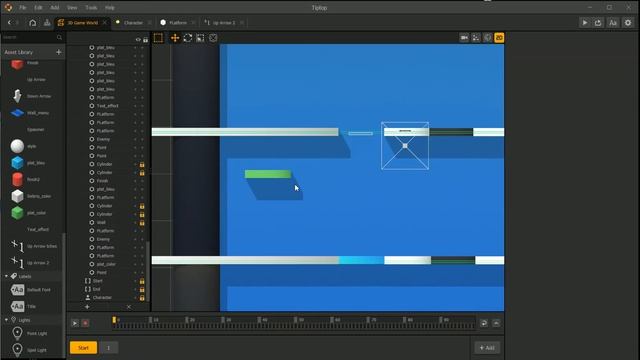Play the timeline animation
The width and height of the screenshot is (640, 360).
(x=75, y=323)
